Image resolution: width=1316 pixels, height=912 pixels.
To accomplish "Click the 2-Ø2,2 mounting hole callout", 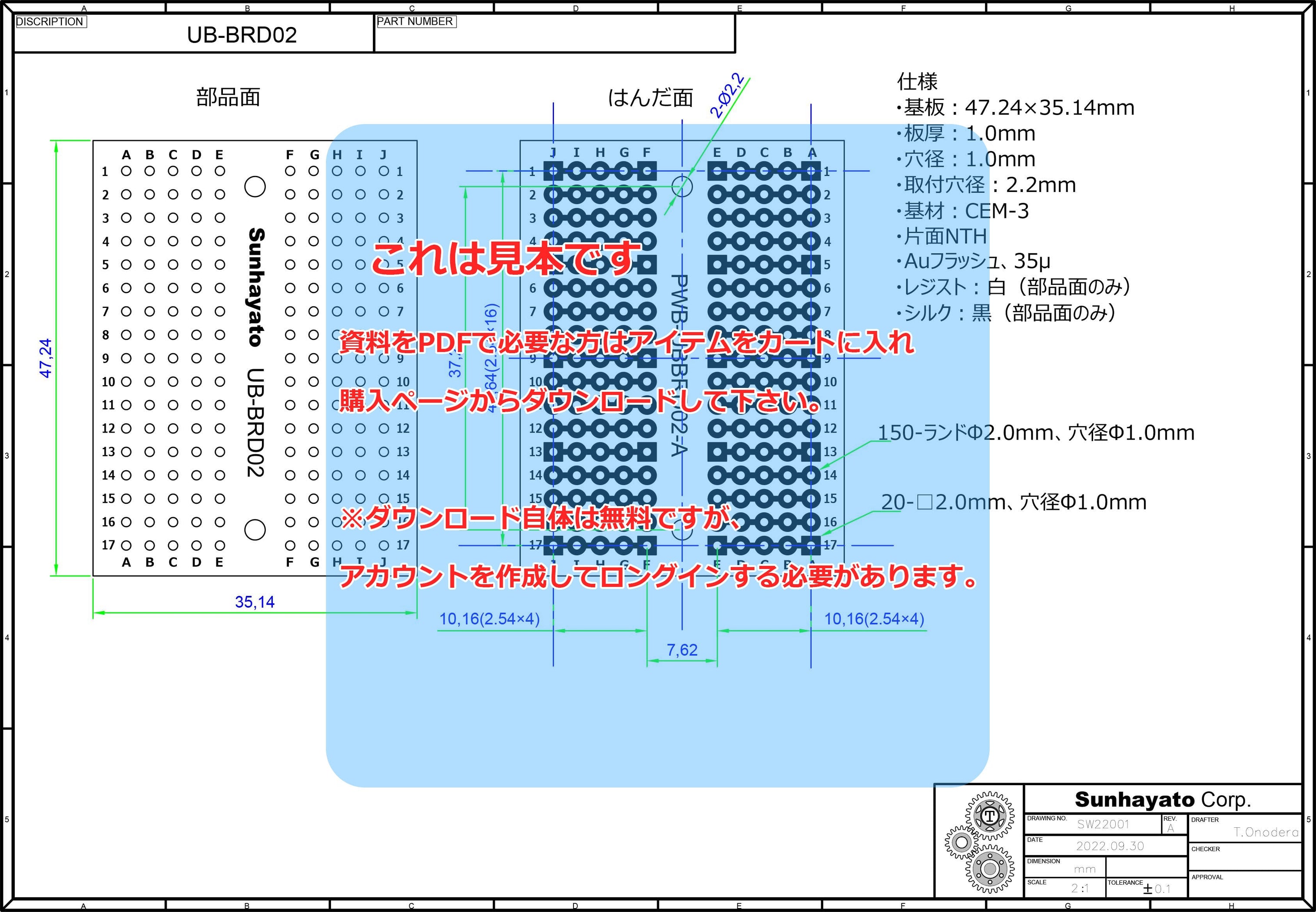I will 727,96.
